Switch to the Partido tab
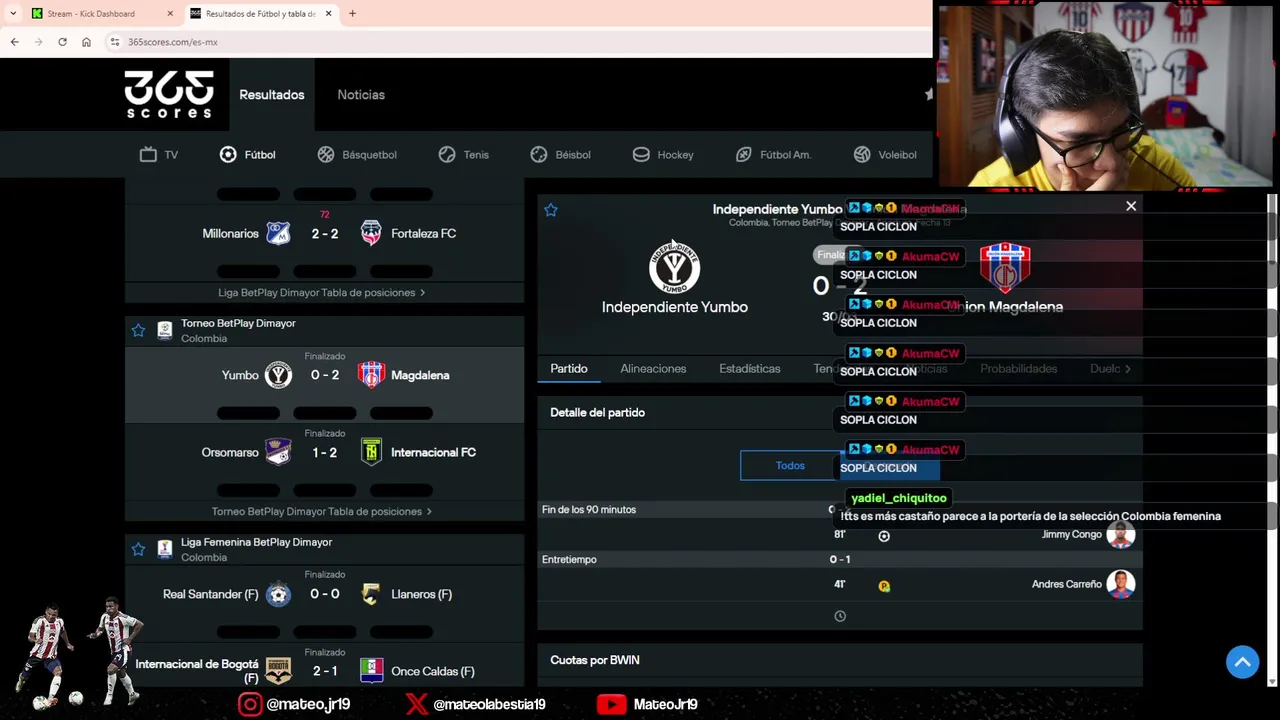 click(569, 369)
